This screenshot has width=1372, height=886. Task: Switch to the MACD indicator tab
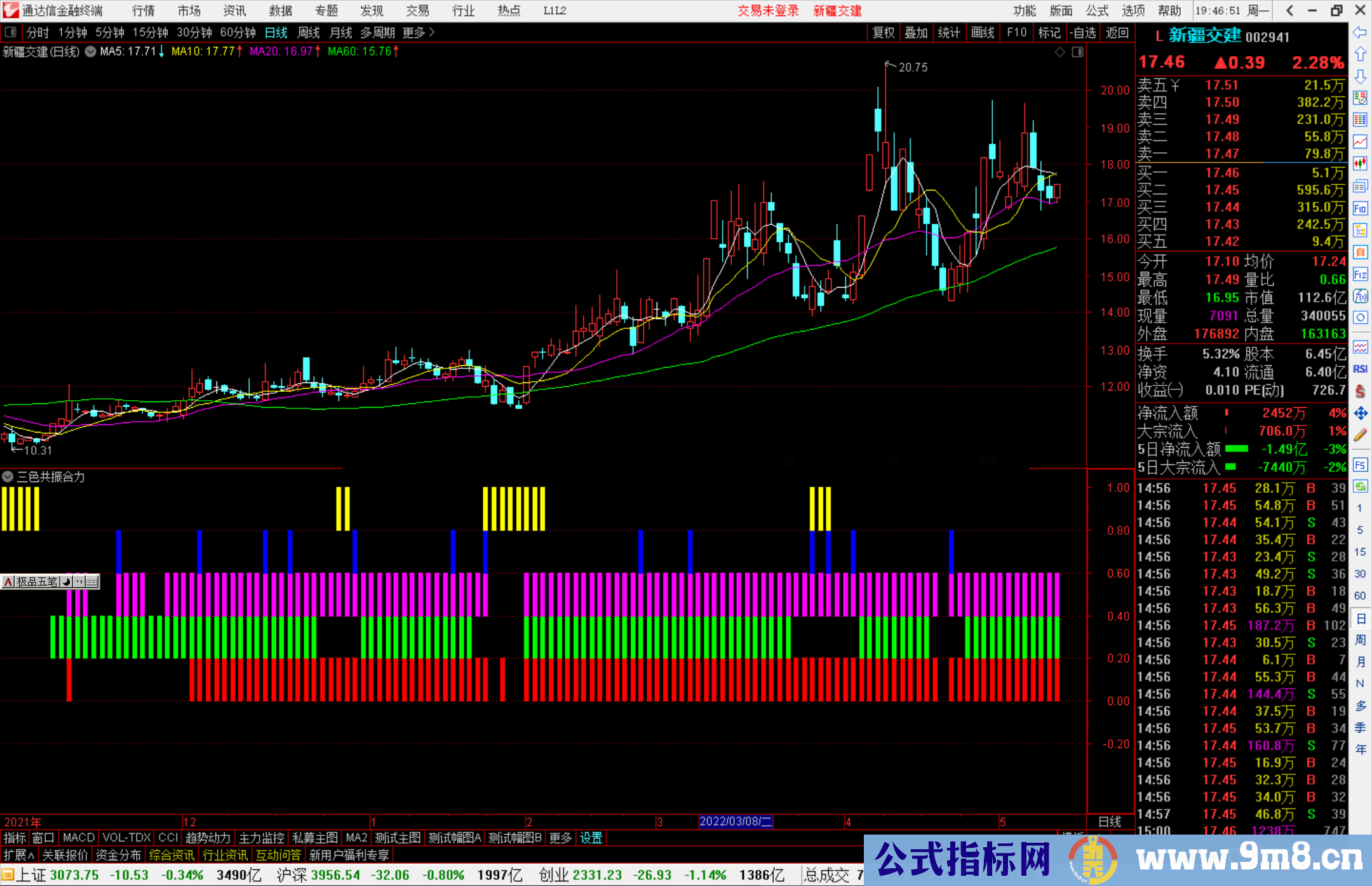pos(79,838)
